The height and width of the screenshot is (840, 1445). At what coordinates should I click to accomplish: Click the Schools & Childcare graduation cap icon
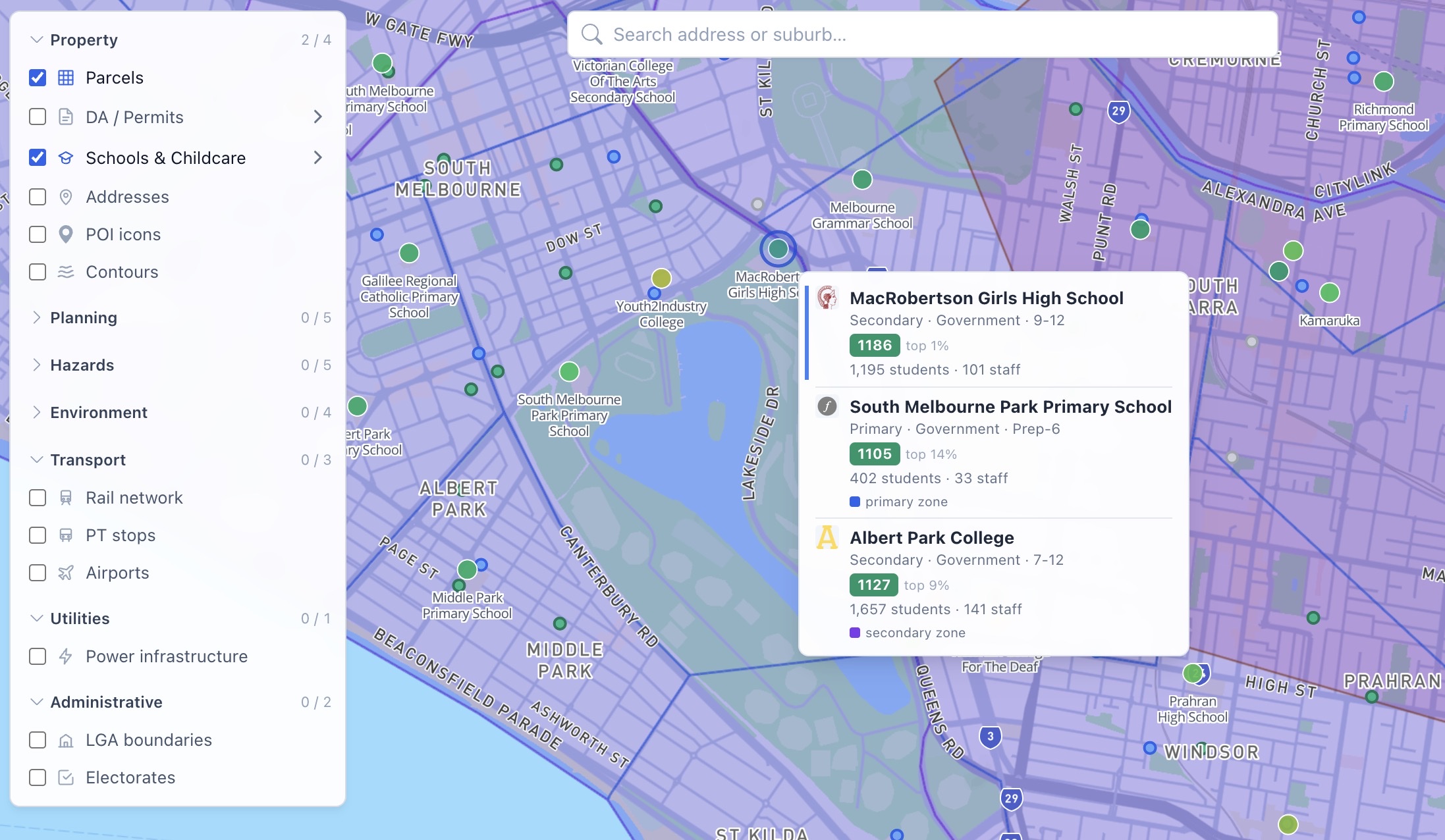[66, 158]
